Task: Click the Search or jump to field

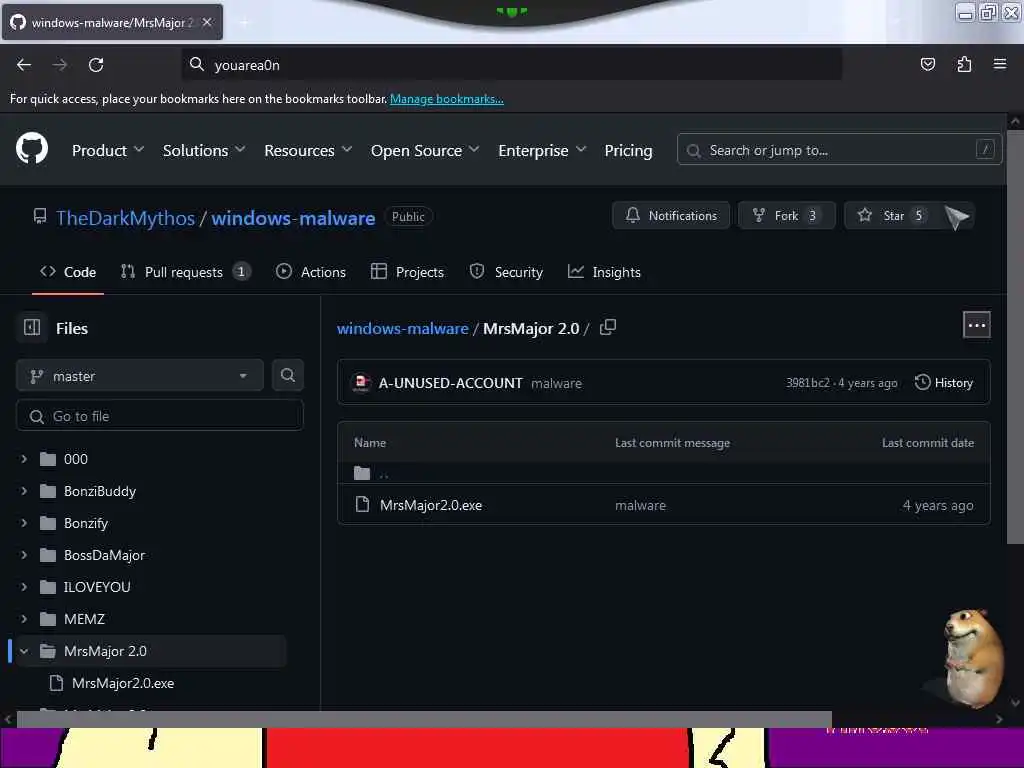Action: click(x=839, y=150)
